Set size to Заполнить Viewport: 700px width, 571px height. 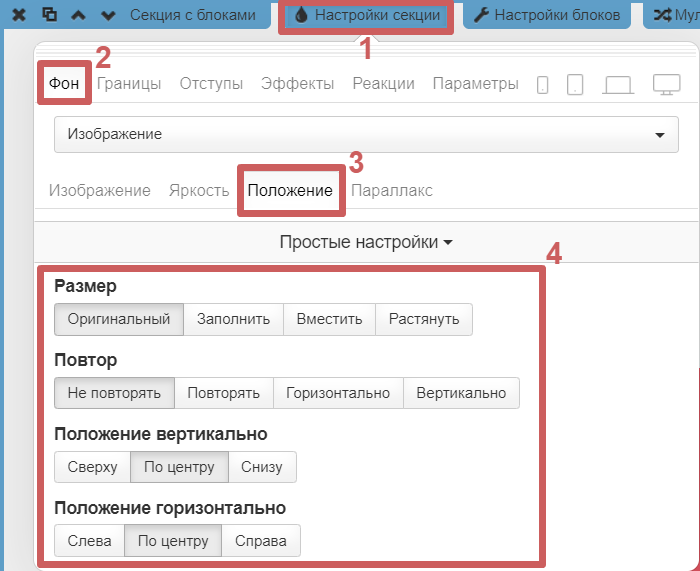(x=233, y=319)
